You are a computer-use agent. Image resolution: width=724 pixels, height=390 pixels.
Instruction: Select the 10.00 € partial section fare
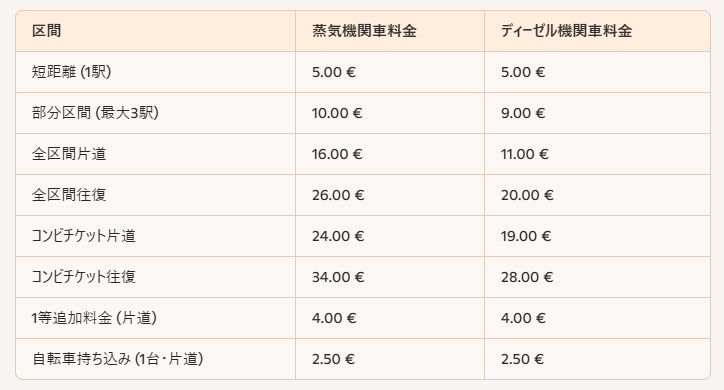[x=337, y=113]
